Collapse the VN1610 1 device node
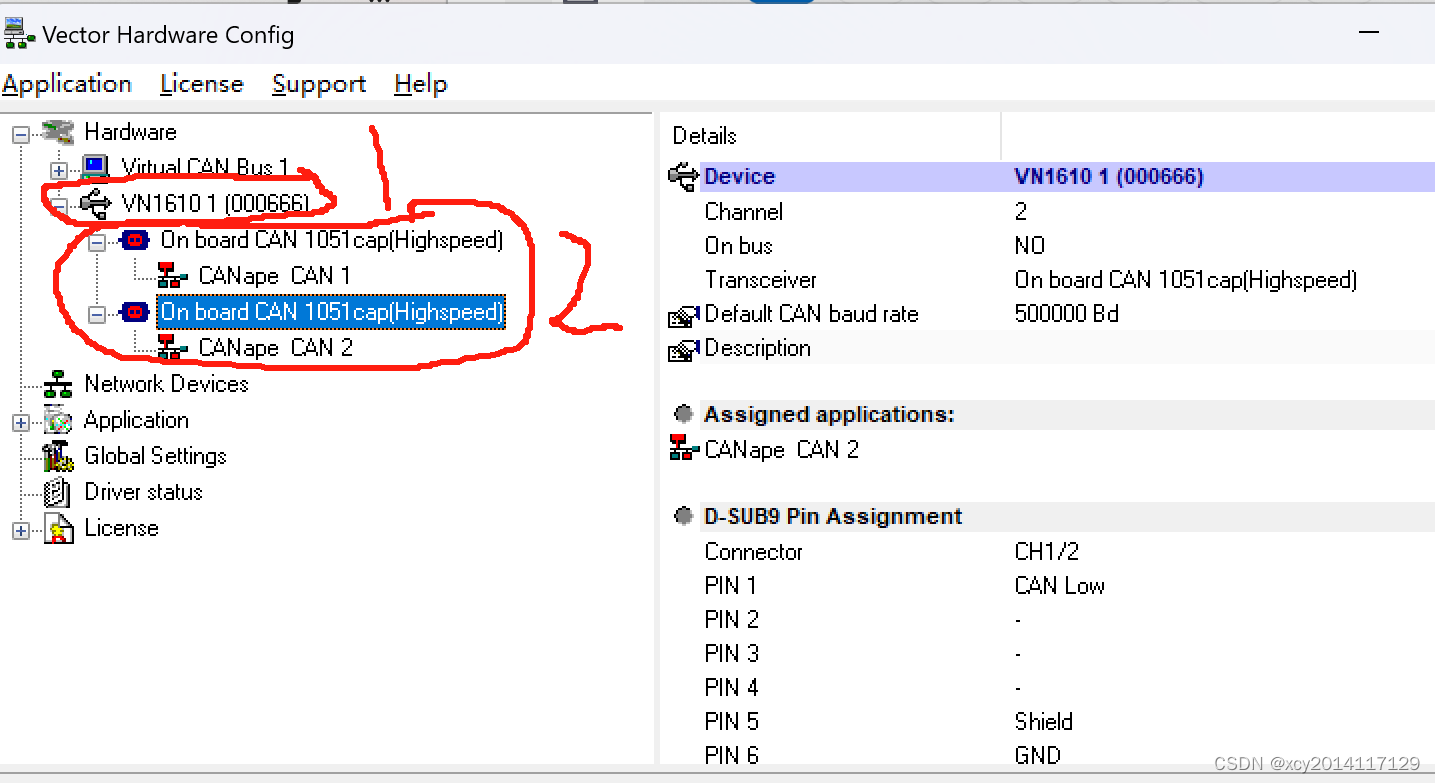Image resolution: width=1435 pixels, height=783 pixels. [x=58, y=206]
